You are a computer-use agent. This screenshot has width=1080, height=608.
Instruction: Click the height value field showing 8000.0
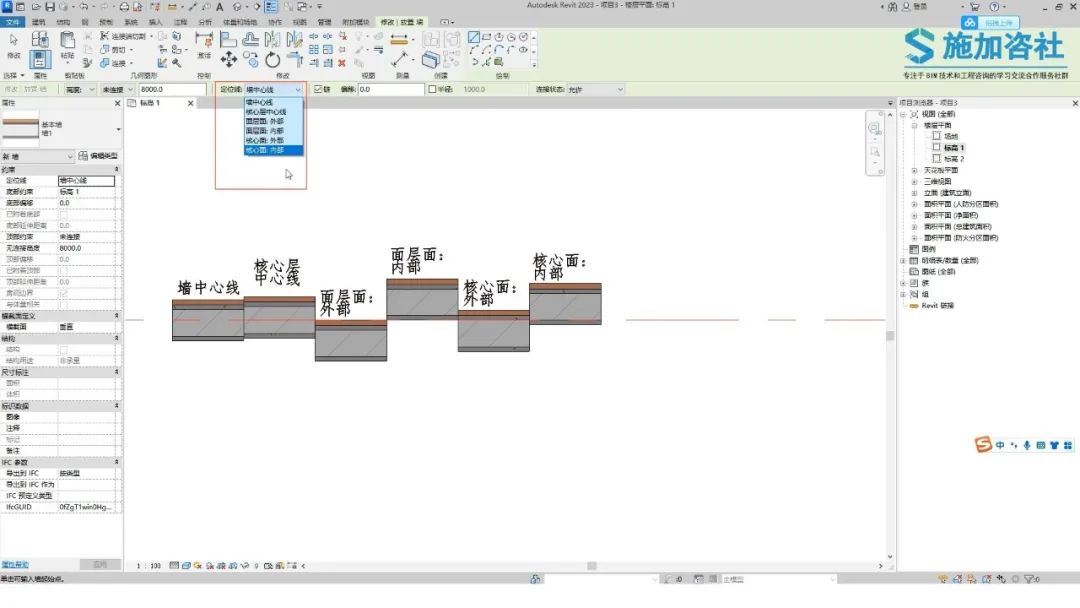pos(172,90)
